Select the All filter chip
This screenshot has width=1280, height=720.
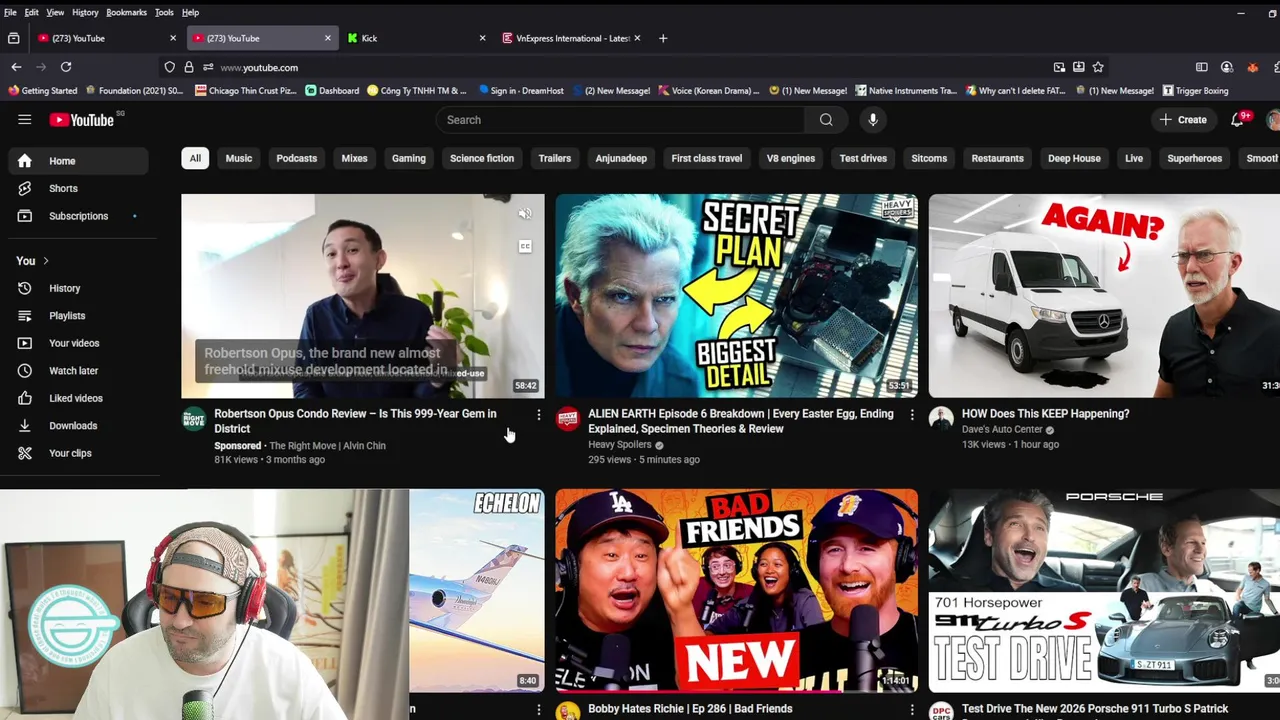coord(195,158)
